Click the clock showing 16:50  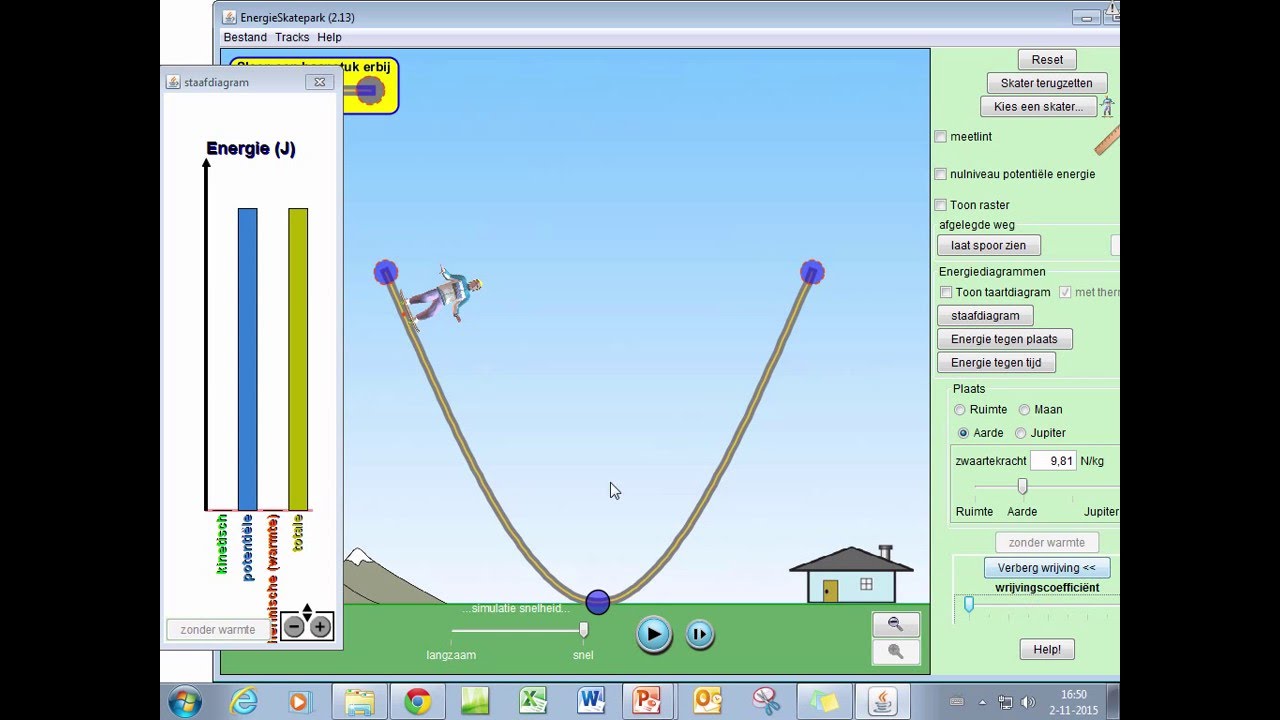pos(1074,694)
